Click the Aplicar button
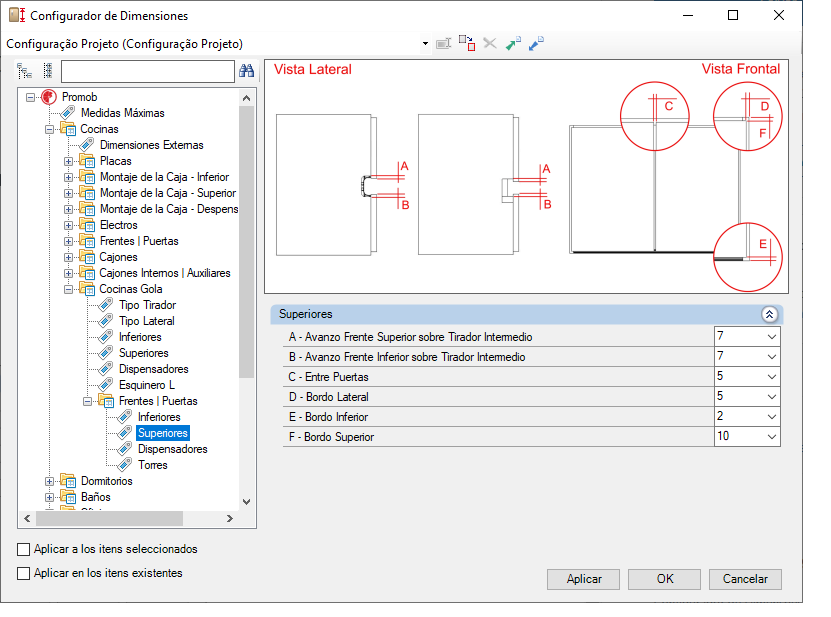This screenshot has width=831, height=617. [x=584, y=579]
